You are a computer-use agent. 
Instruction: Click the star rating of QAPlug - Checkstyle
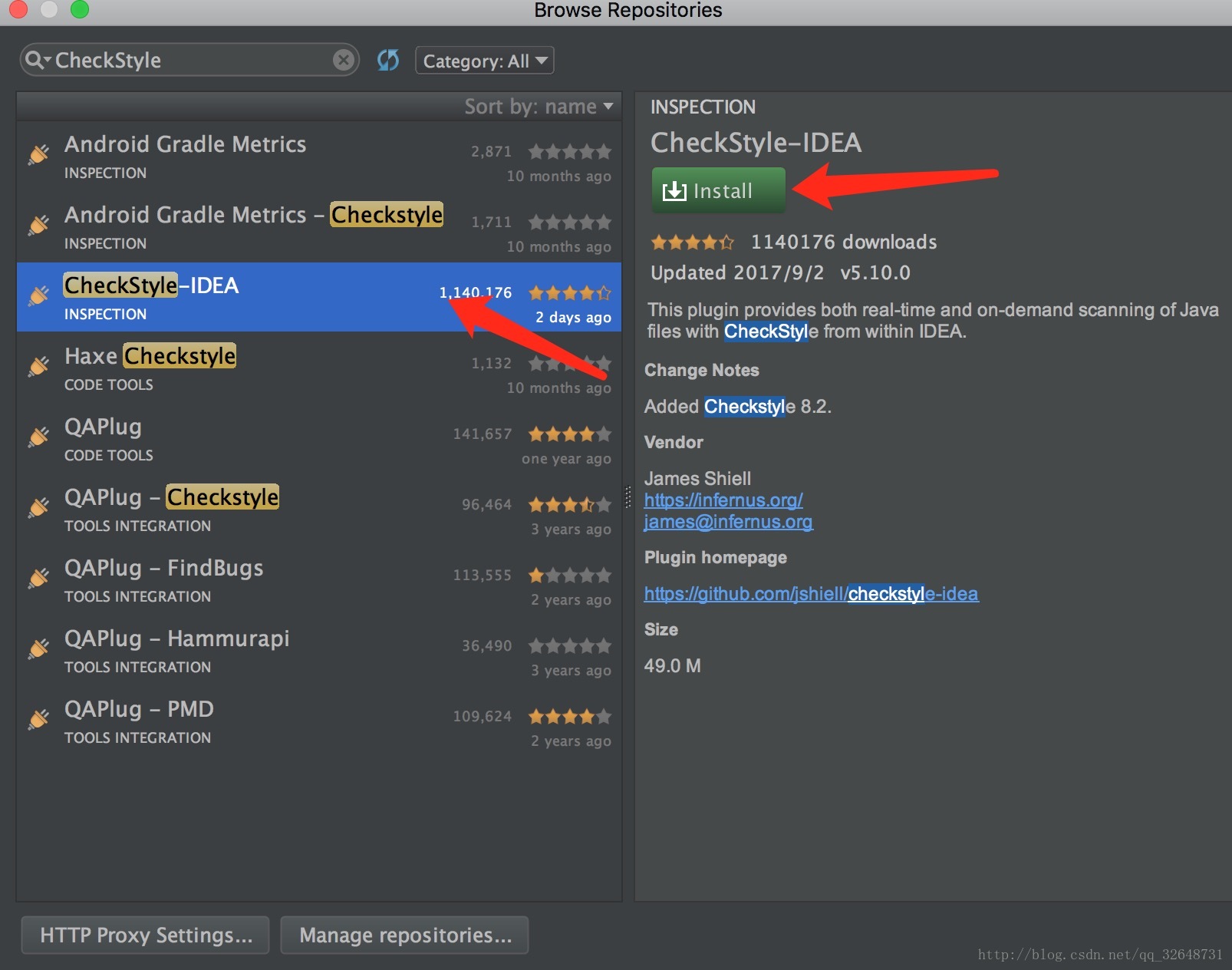coord(570,504)
